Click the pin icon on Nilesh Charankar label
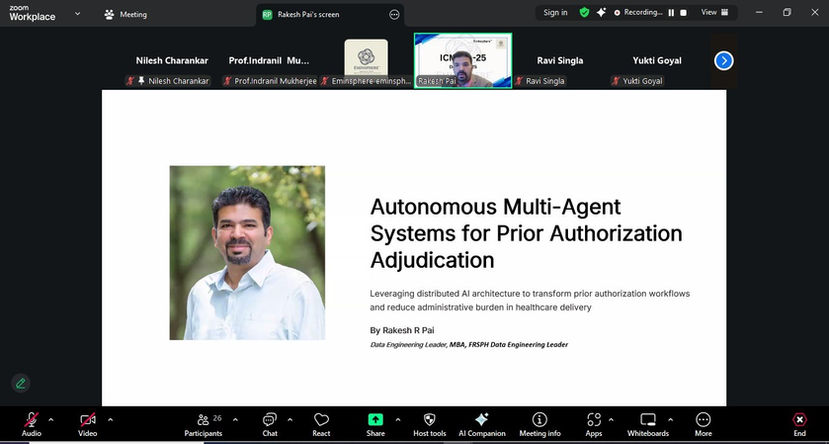Image resolution: width=829 pixels, height=444 pixels. (142, 81)
